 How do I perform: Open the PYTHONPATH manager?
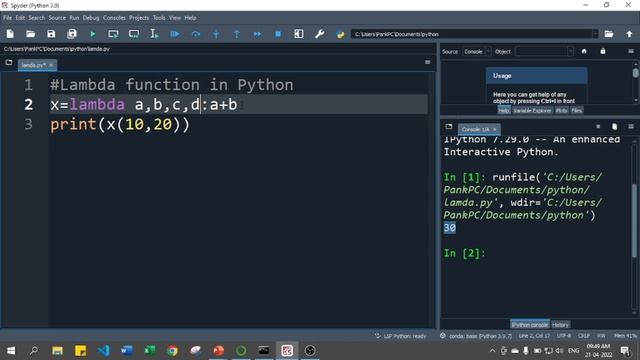pyautogui.click(x=340, y=34)
